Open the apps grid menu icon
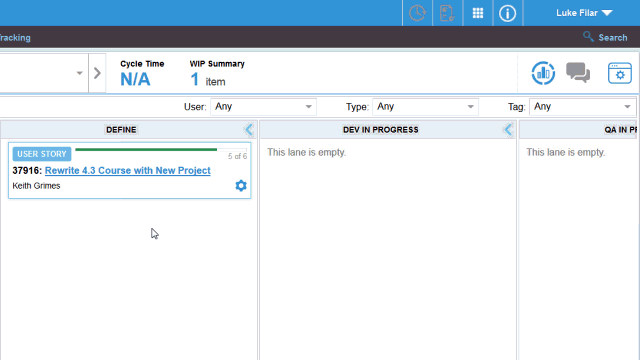Image resolution: width=640 pixels, height=360 pixels. [478, 13]
